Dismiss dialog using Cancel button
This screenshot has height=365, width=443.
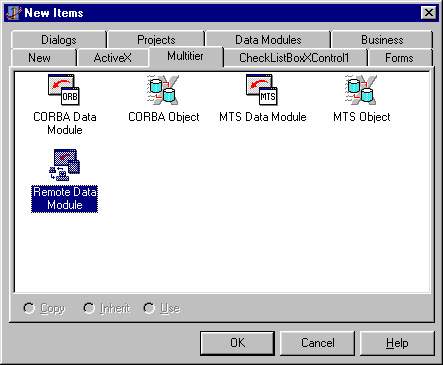317,343
